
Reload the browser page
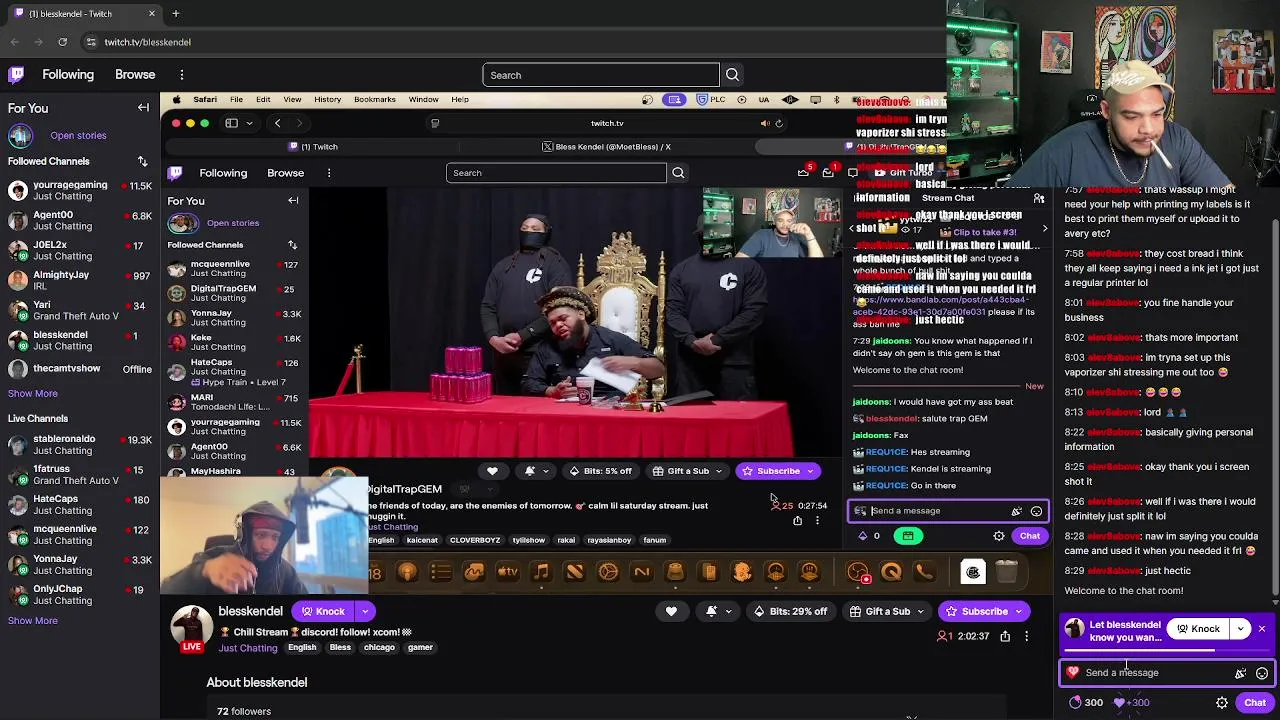62,42
